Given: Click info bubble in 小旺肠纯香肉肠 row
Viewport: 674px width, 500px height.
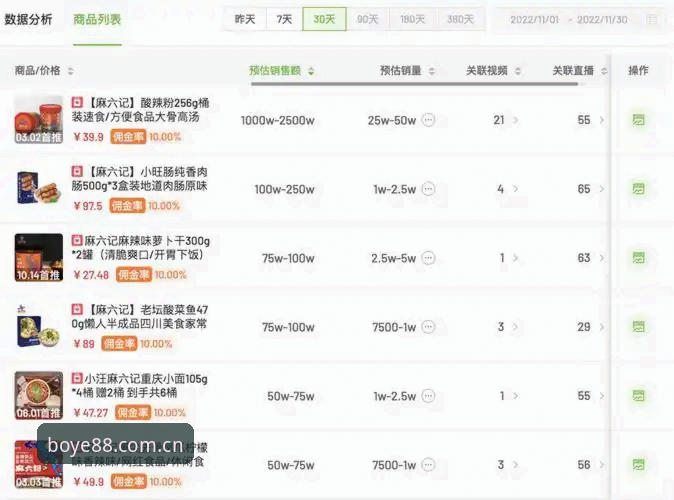Looking at the screenshot, I should pyautogui.click(x=428, y=189).
